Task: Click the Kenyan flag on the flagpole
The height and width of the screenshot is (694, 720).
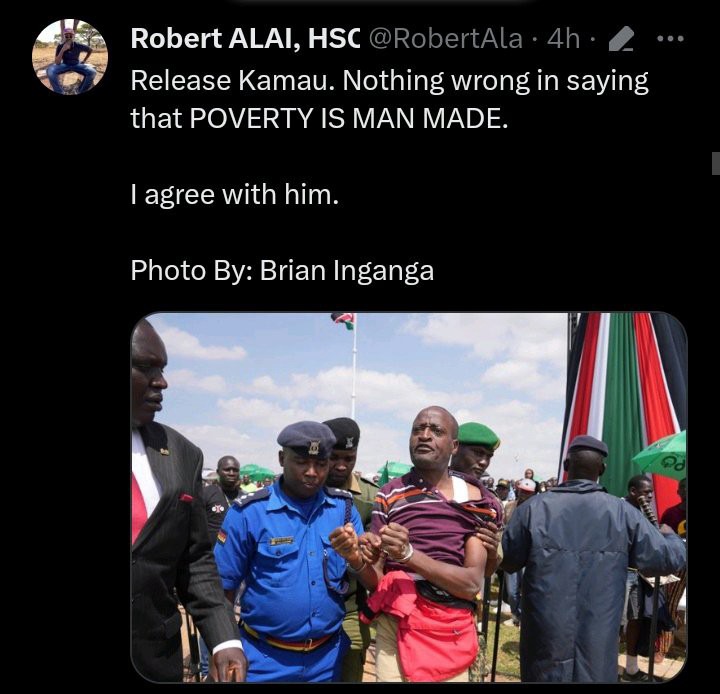Action: click(x=344, y=320)
